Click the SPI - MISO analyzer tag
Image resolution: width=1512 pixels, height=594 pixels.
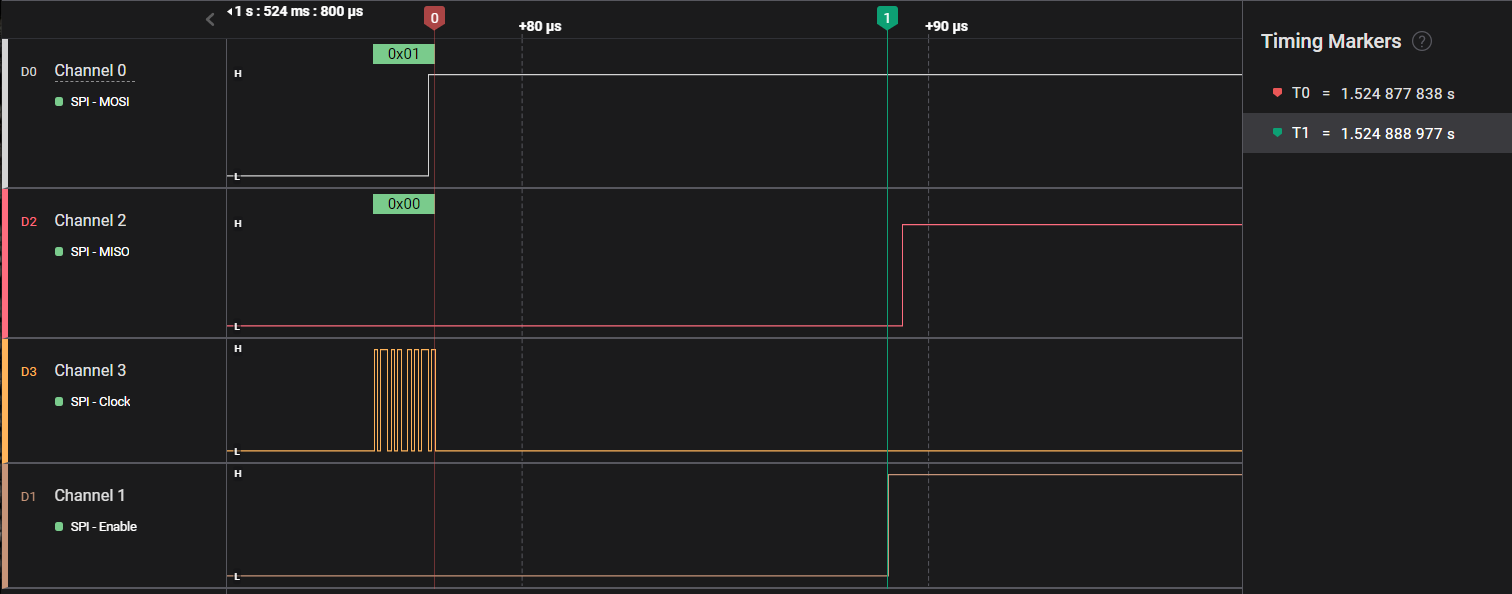pos(92,252)
